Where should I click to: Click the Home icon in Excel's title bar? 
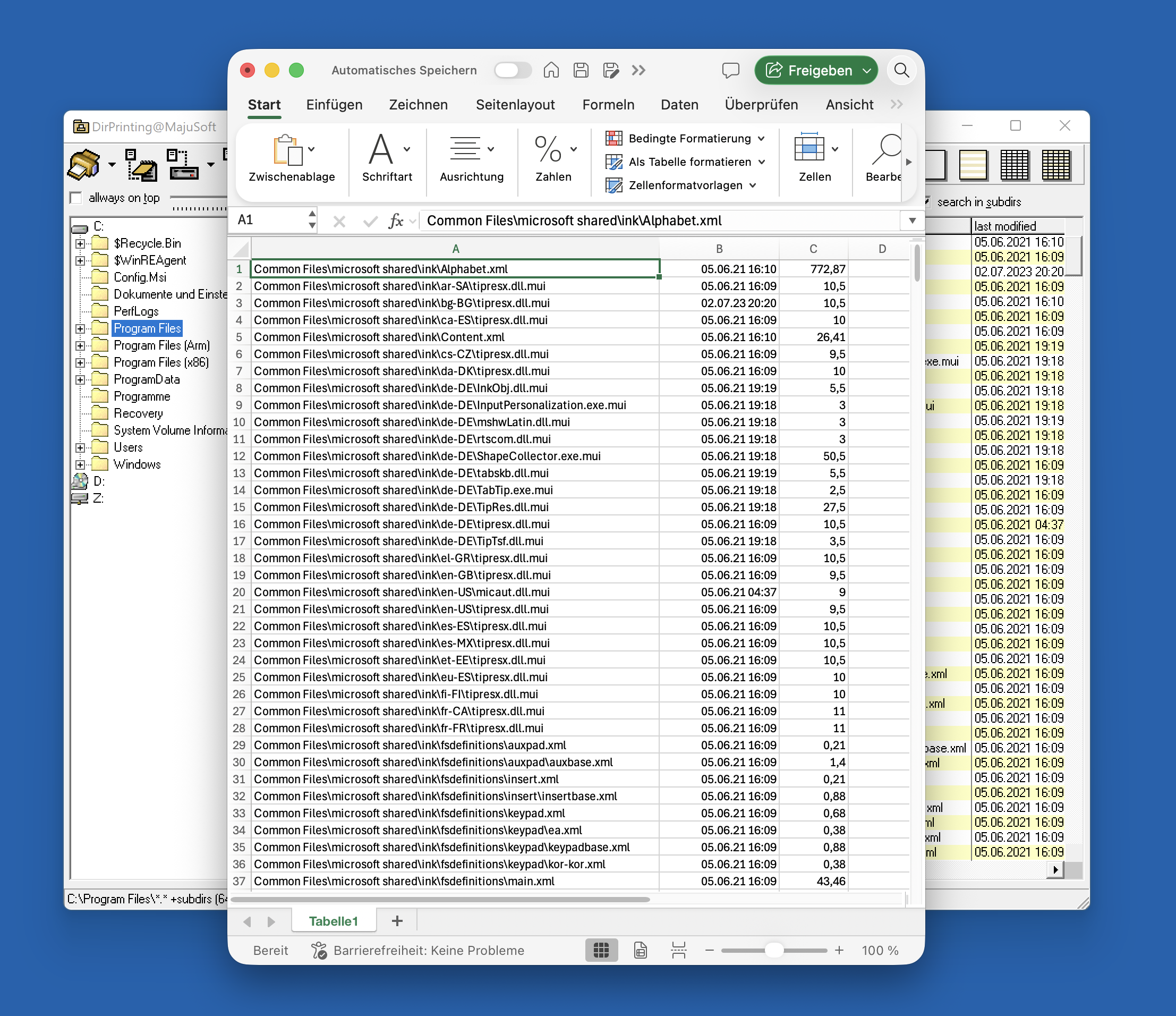[x=551, y=70]
